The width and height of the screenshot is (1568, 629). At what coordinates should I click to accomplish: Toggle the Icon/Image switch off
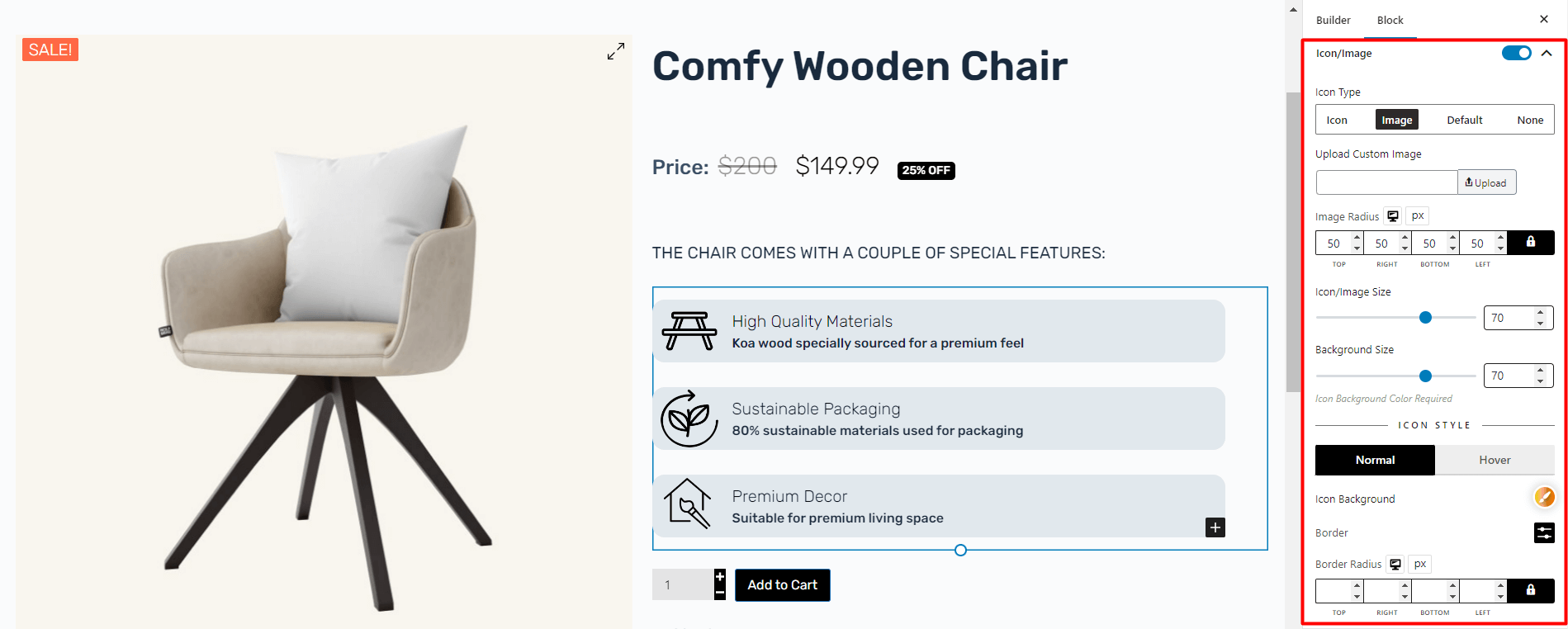click(1516, 53)
